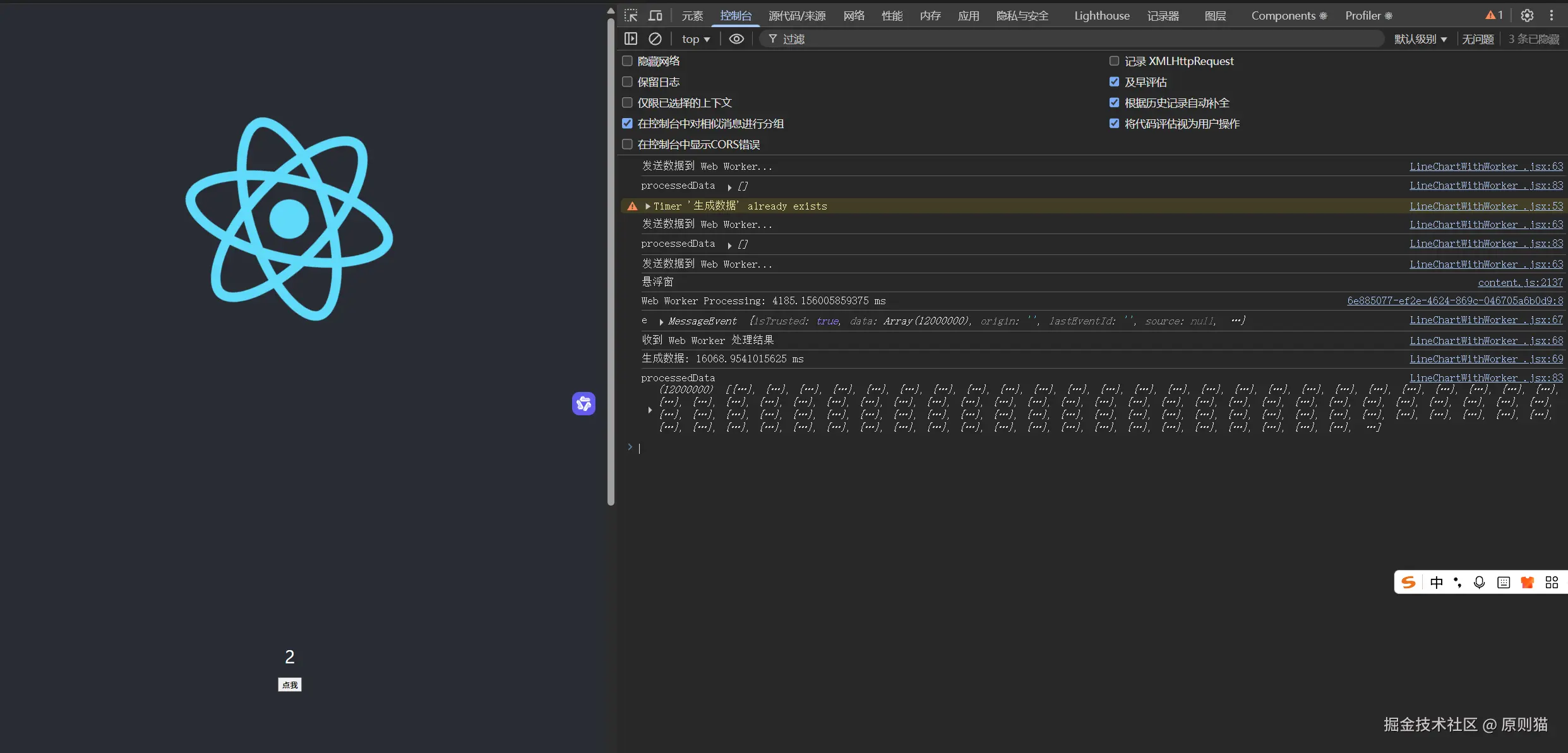Expand the MessageEvent object entry

point(661,322)
